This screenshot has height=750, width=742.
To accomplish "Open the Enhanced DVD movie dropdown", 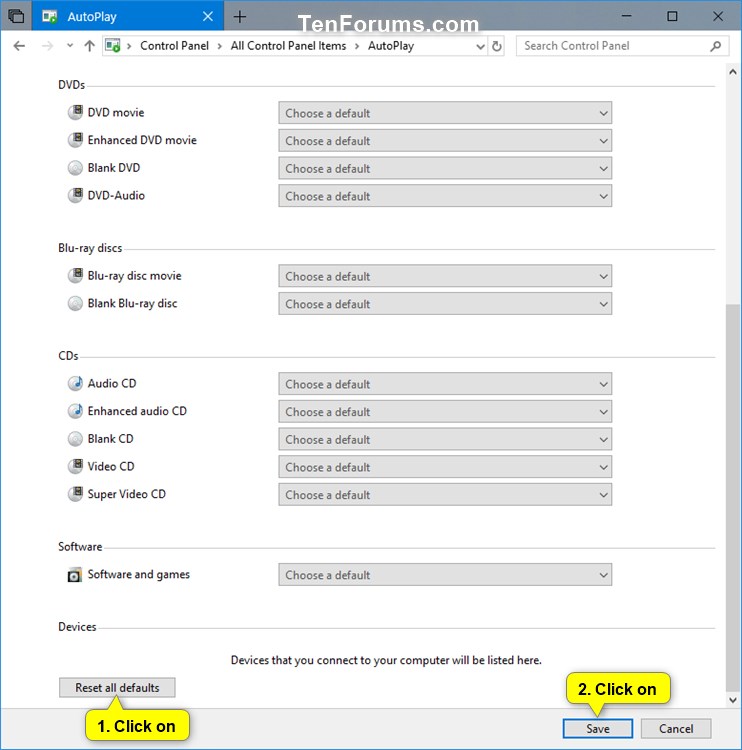I will coord(445,141).
